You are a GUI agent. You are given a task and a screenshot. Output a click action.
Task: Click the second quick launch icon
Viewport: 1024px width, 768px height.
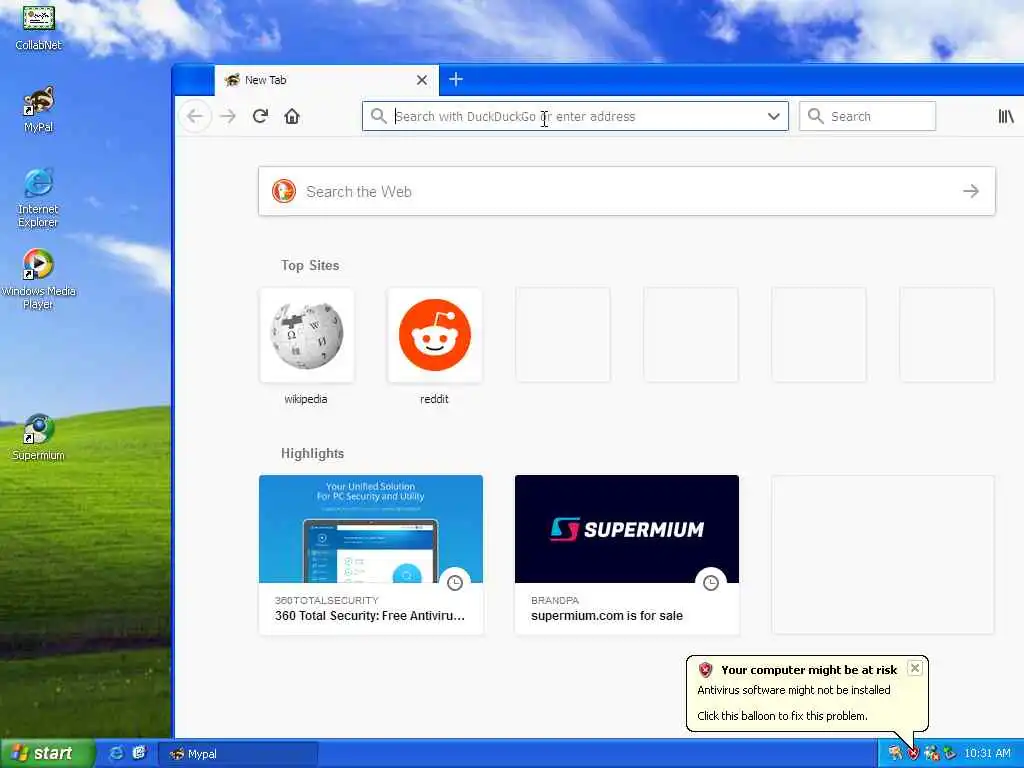pos(139,753)
